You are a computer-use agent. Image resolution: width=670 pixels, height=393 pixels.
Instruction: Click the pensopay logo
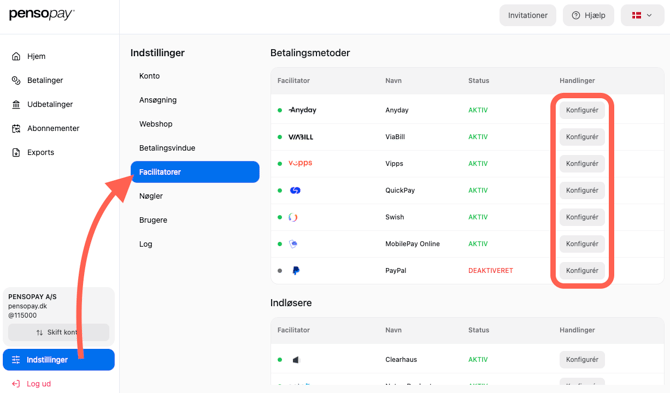click(41, 14)
